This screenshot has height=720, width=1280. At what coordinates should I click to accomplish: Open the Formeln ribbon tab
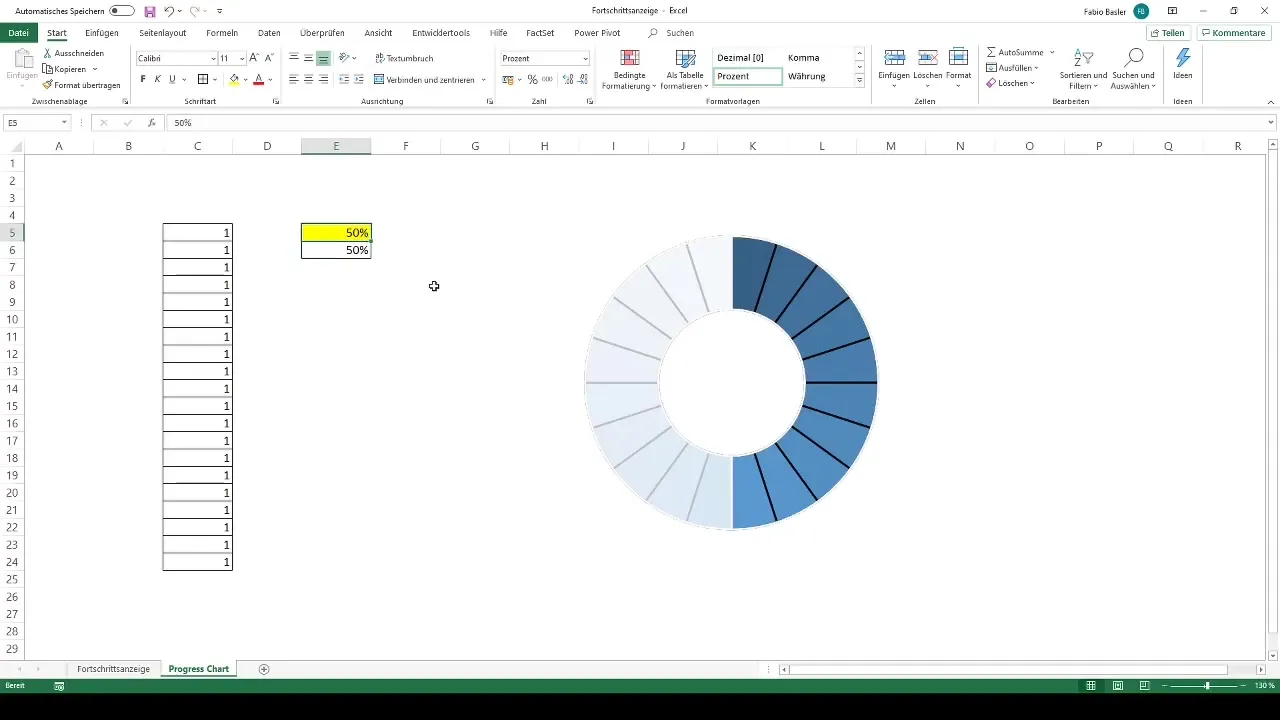pyautogui.click(x=222, y=33)
